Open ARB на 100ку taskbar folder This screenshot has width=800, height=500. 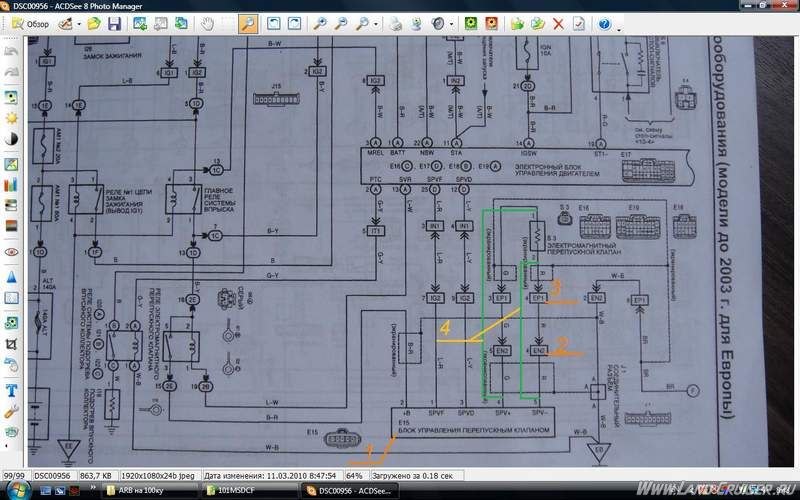tap(150, 491)
